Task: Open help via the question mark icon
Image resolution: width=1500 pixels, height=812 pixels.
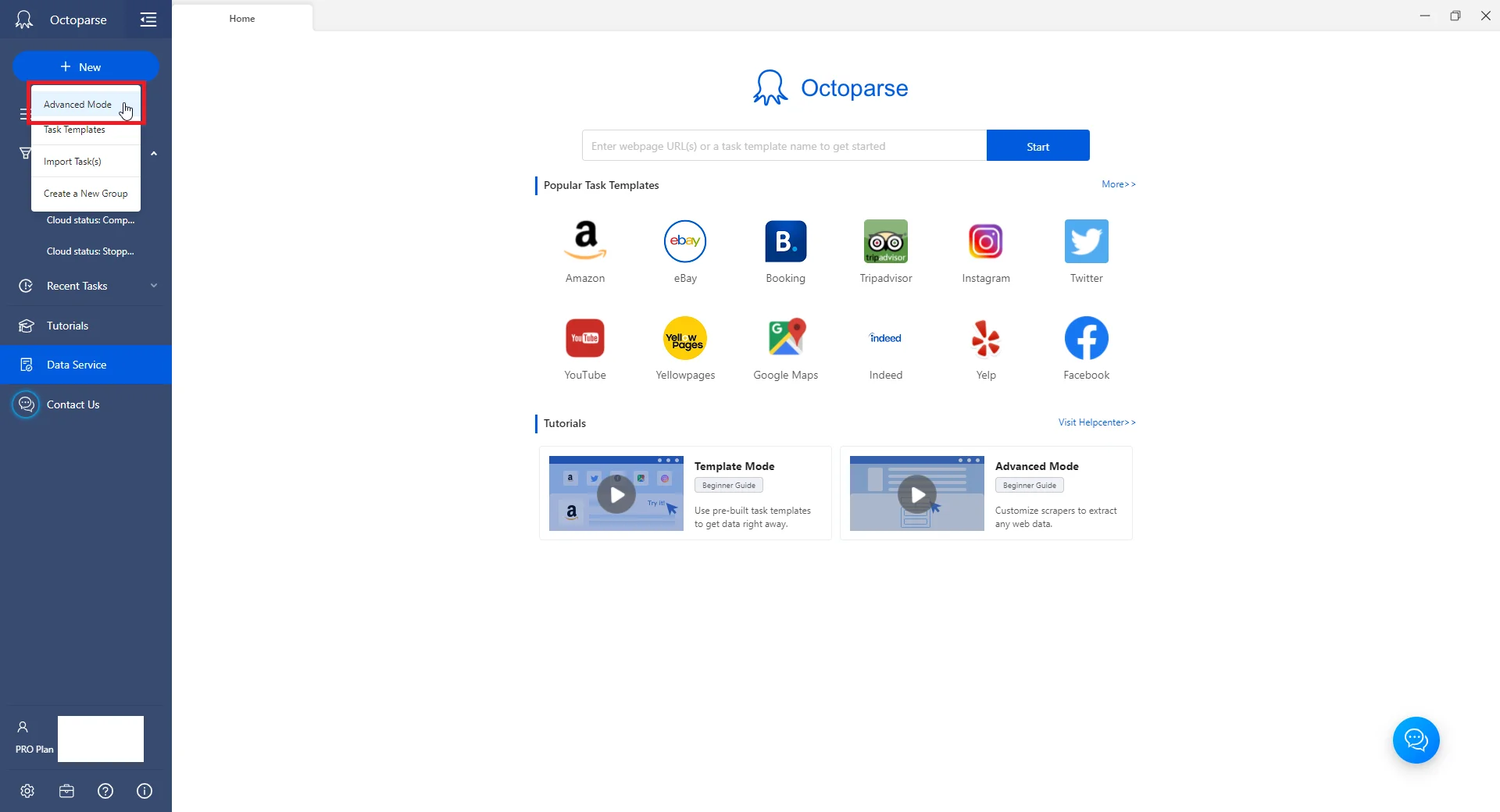Action: tap(105, 791)
